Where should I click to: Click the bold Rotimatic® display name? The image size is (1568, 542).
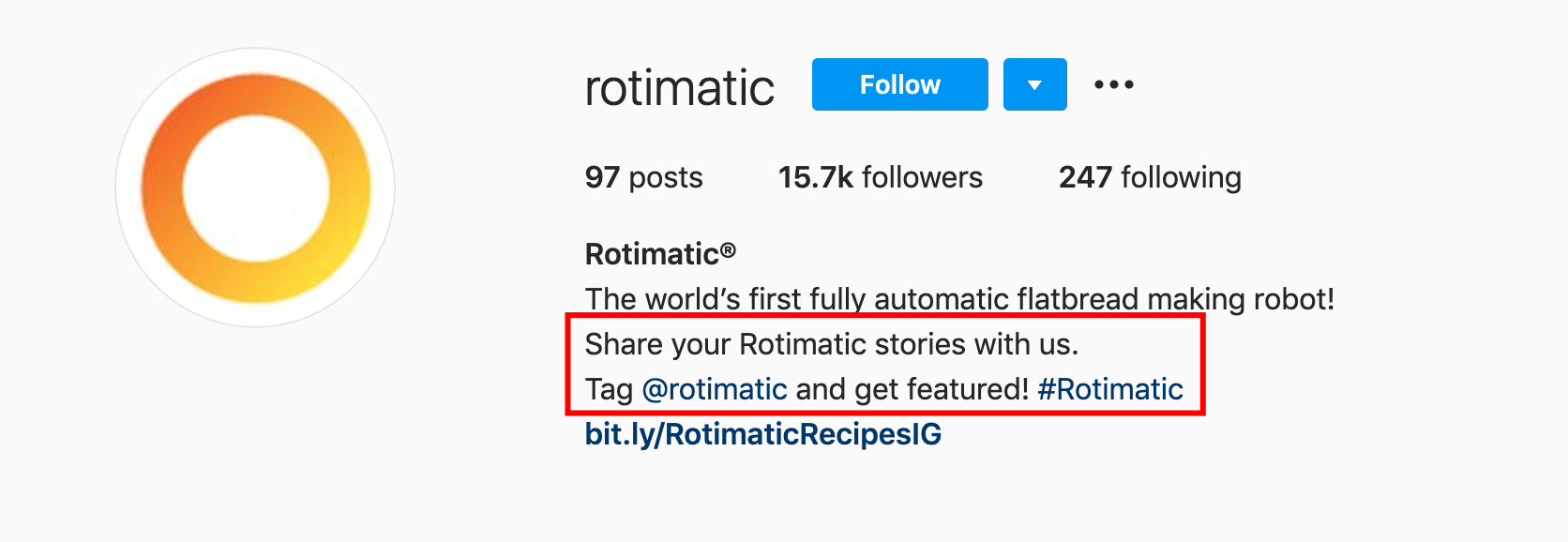click(x=652, y=254)
